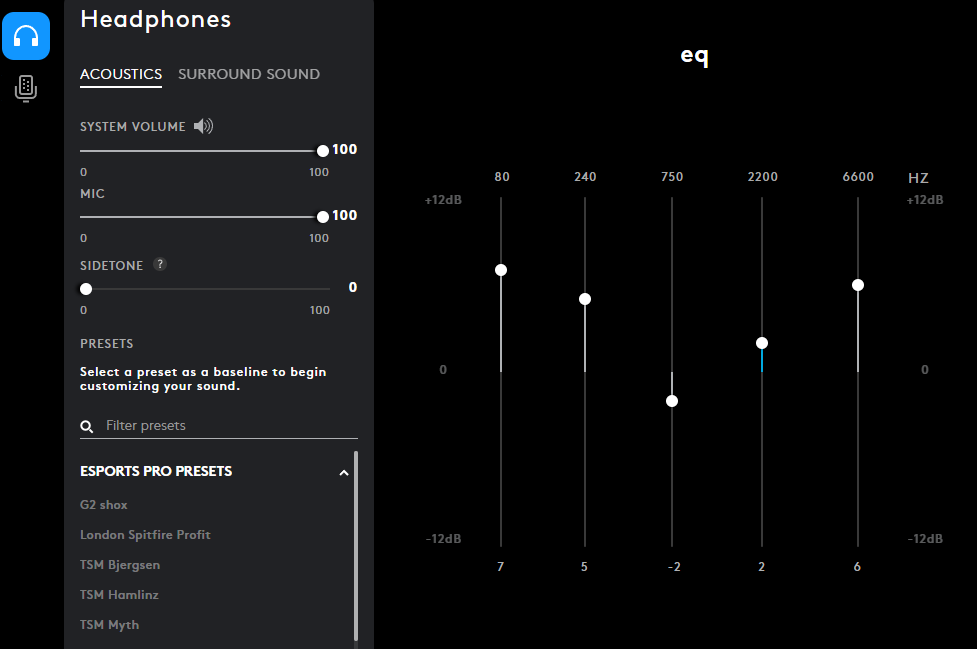Click the 750 Hz EQ band handle
Screen dimensions: 977x649
672,401
